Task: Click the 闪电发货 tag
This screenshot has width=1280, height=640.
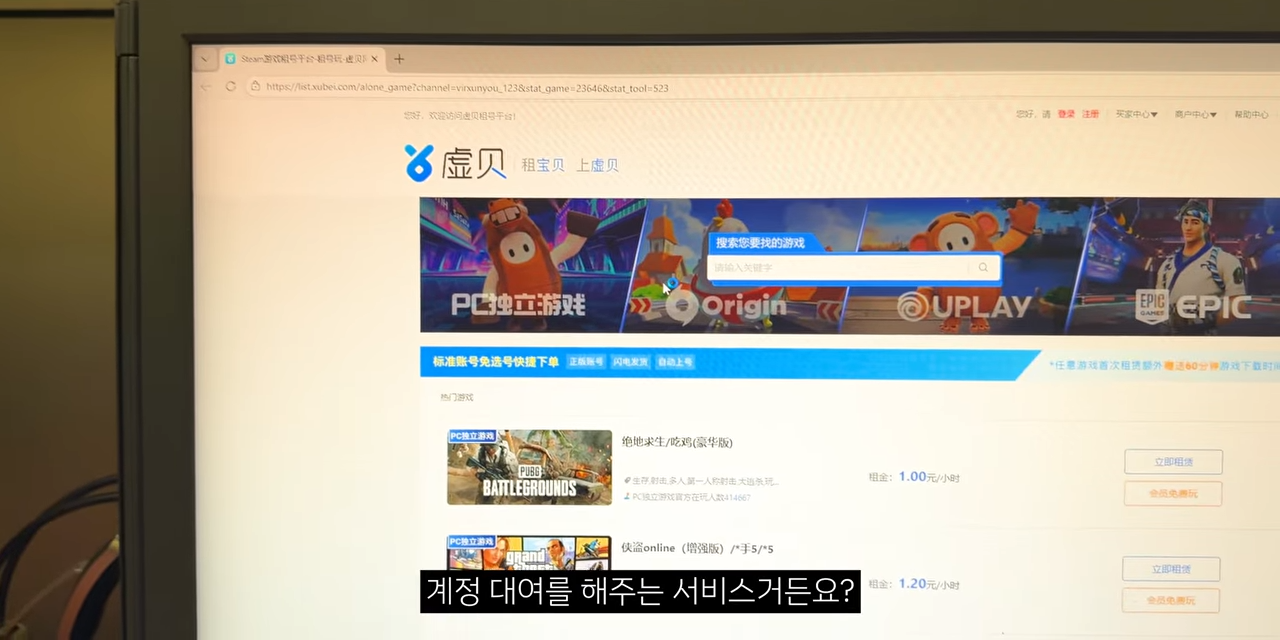Action: pyautogui.click(x=630, y=361)
